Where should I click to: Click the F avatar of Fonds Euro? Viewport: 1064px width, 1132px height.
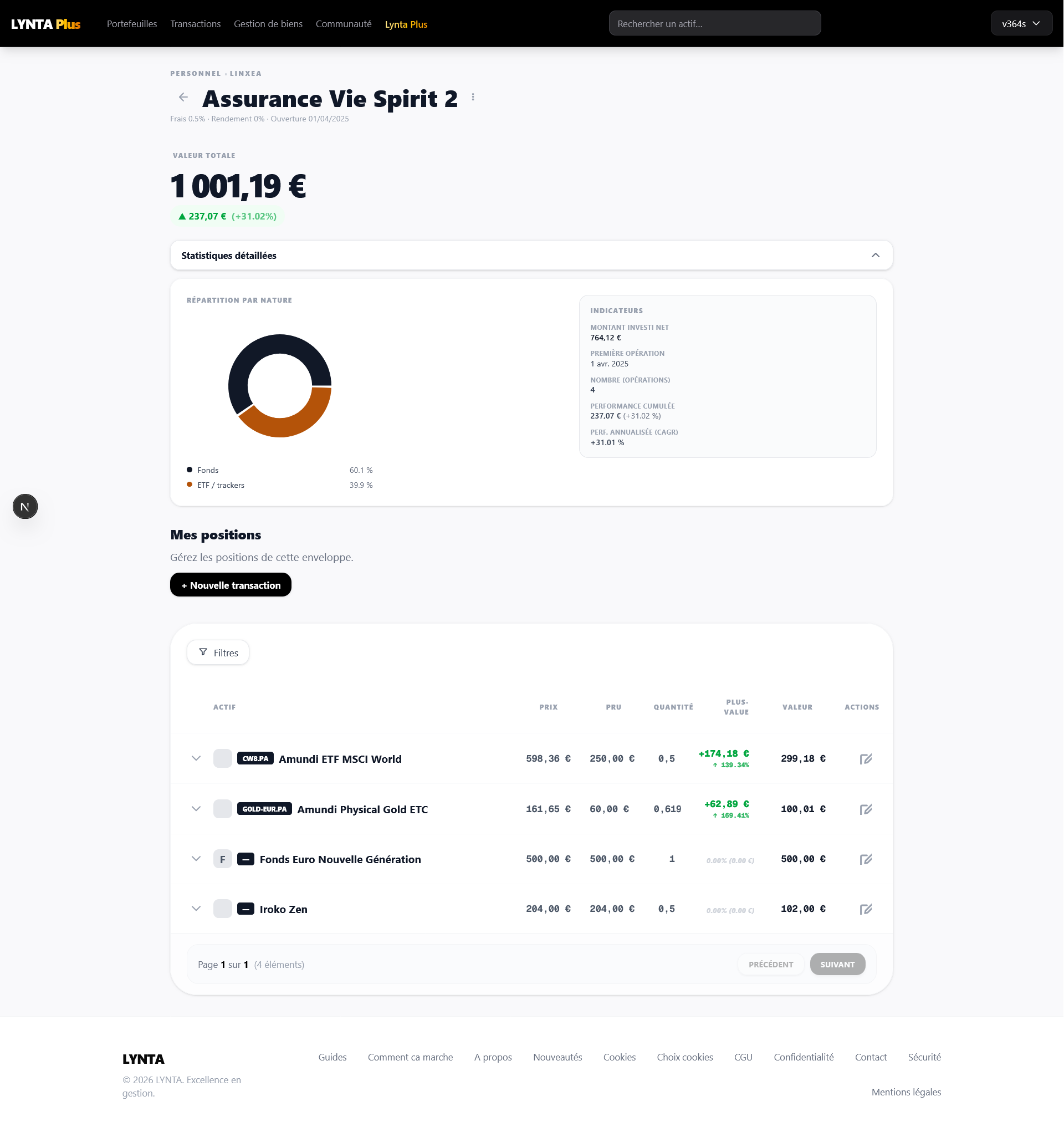coord(223,859)
